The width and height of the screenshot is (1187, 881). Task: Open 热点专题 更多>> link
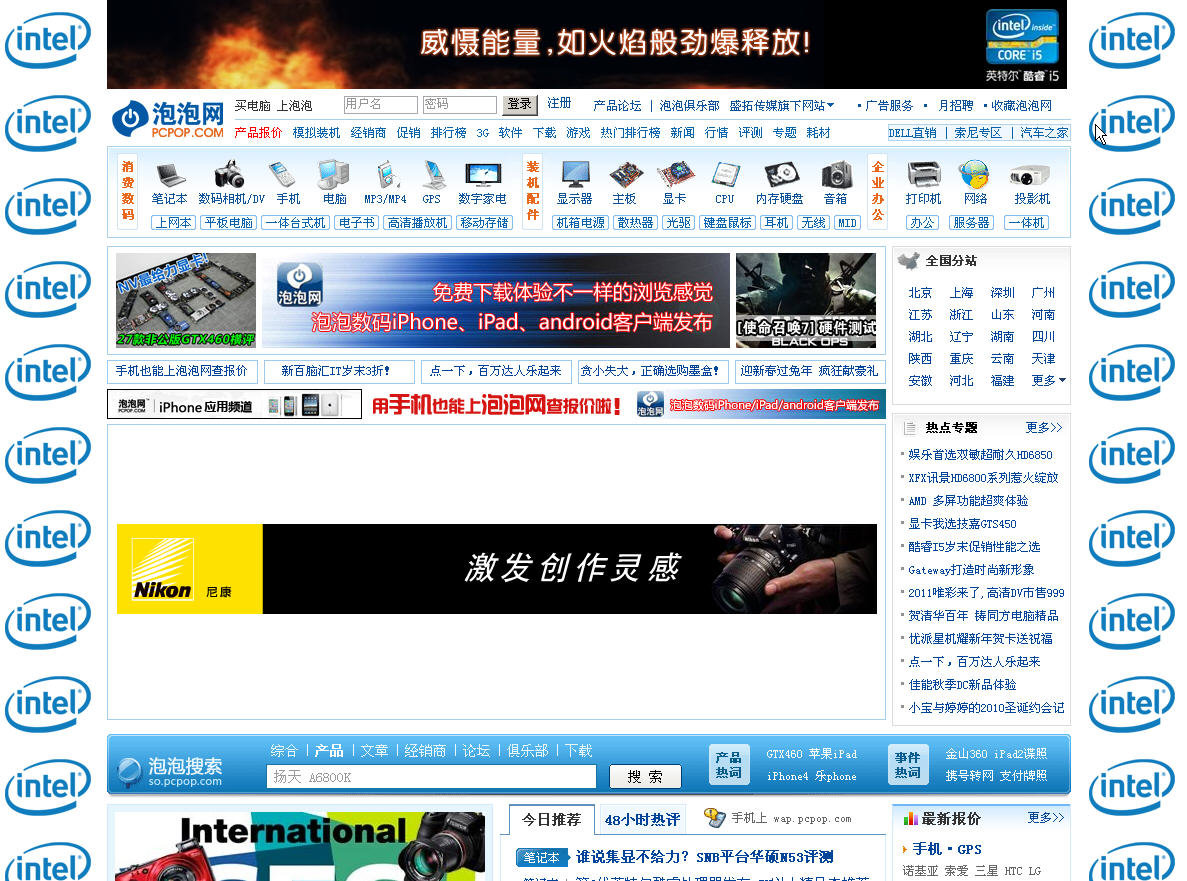(x=1044, y=428)
